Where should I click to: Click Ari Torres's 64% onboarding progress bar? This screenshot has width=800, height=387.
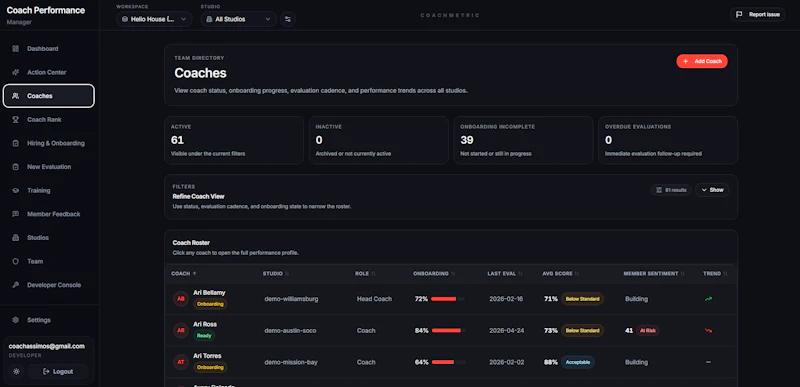point(448,363)
